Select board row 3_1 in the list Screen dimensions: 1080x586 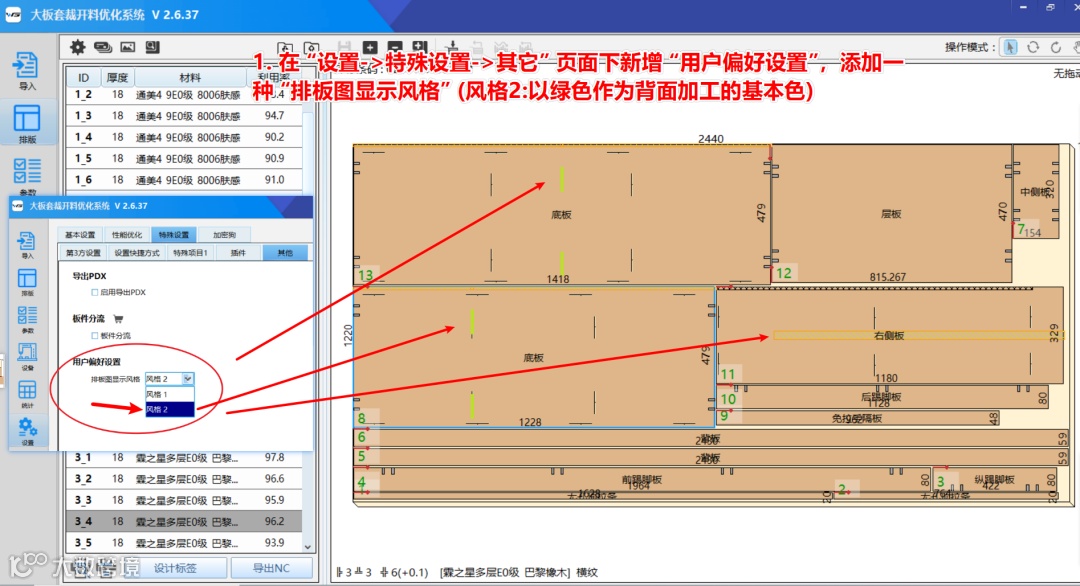pyautogui.click(x=185, y=457)
